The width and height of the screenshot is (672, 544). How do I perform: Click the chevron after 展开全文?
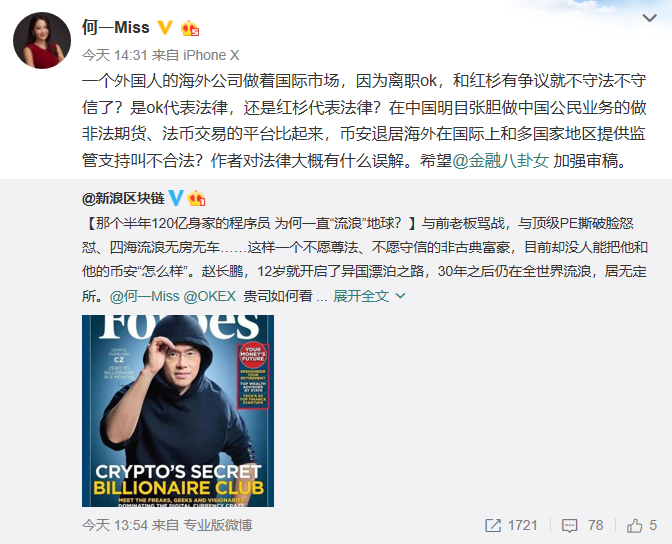coord(400,296)
